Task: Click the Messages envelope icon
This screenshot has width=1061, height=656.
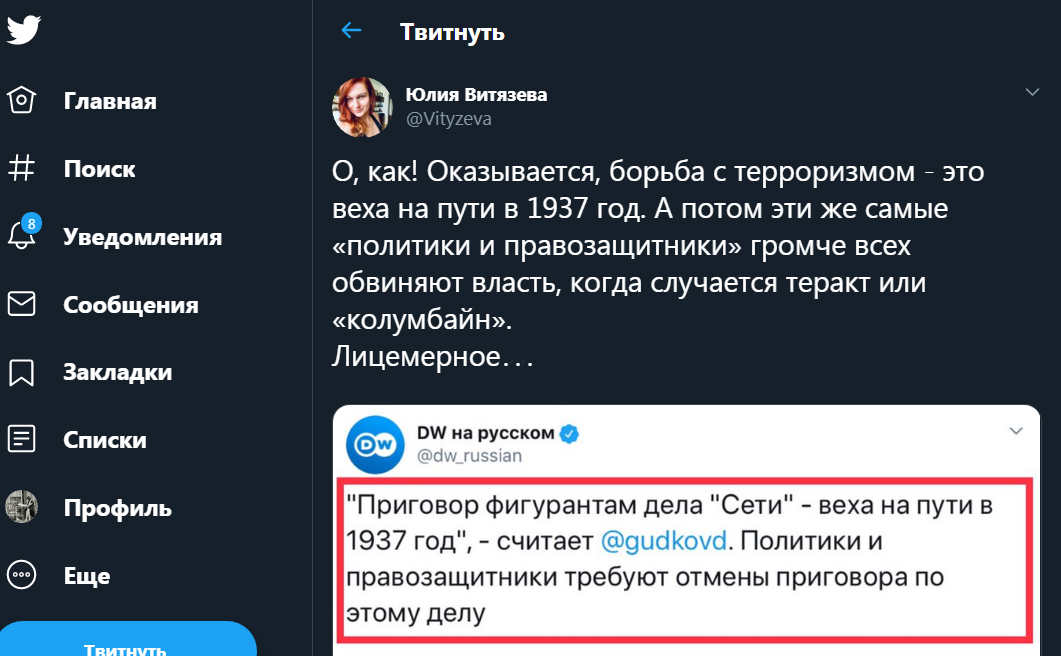Action: point(22,304)
